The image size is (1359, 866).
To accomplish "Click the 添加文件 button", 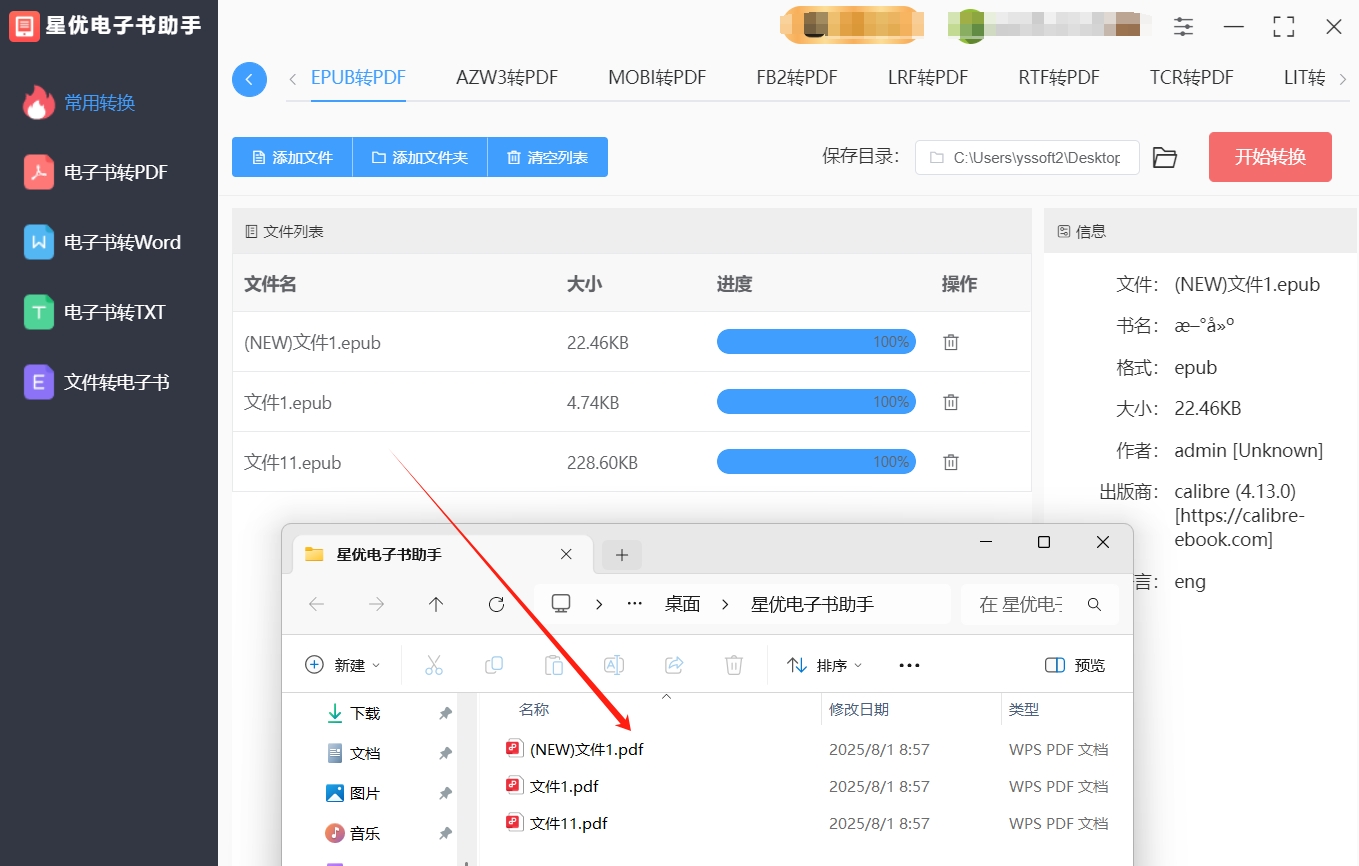I will (292, 157).
